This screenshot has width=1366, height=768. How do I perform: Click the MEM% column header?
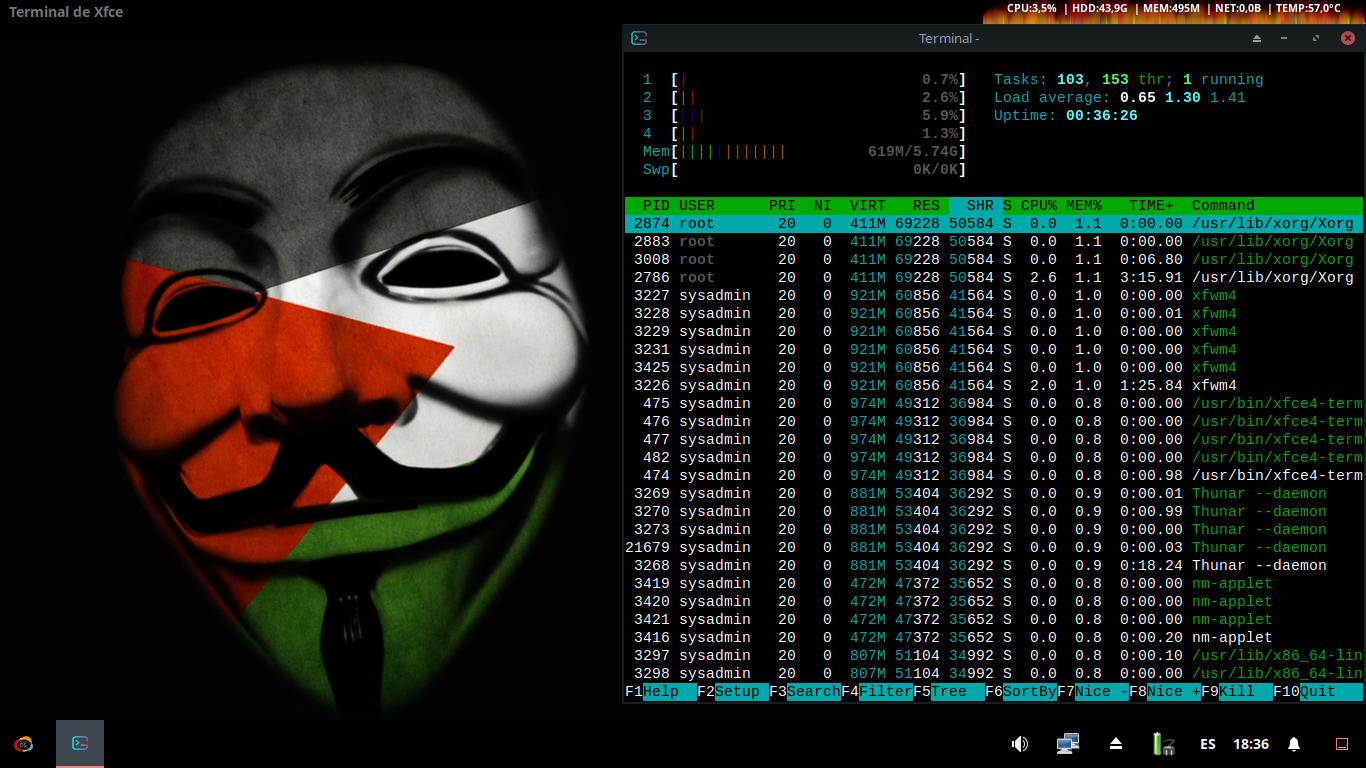coord(1083,205)
